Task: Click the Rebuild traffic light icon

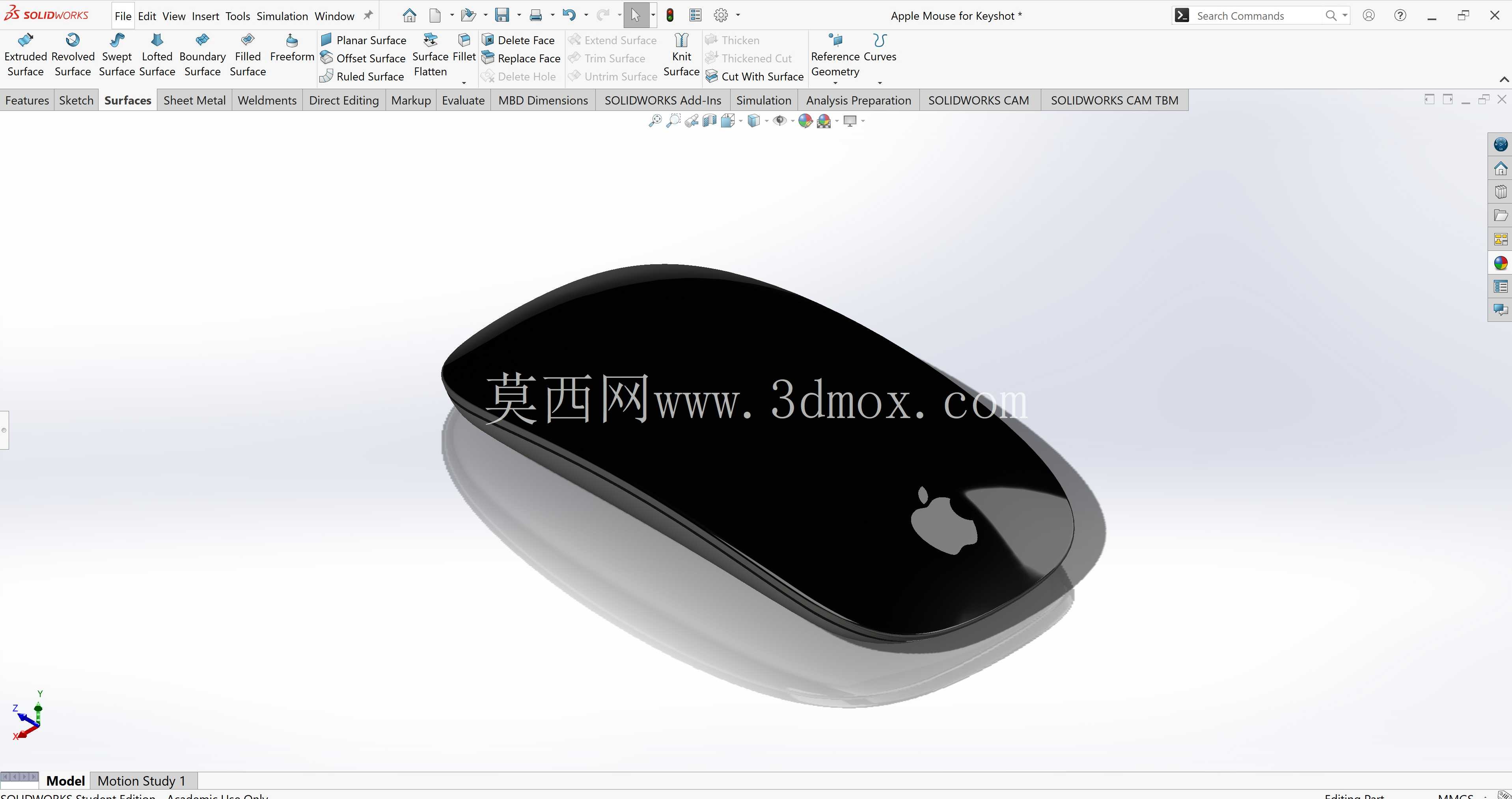Action: click(670, 15)
